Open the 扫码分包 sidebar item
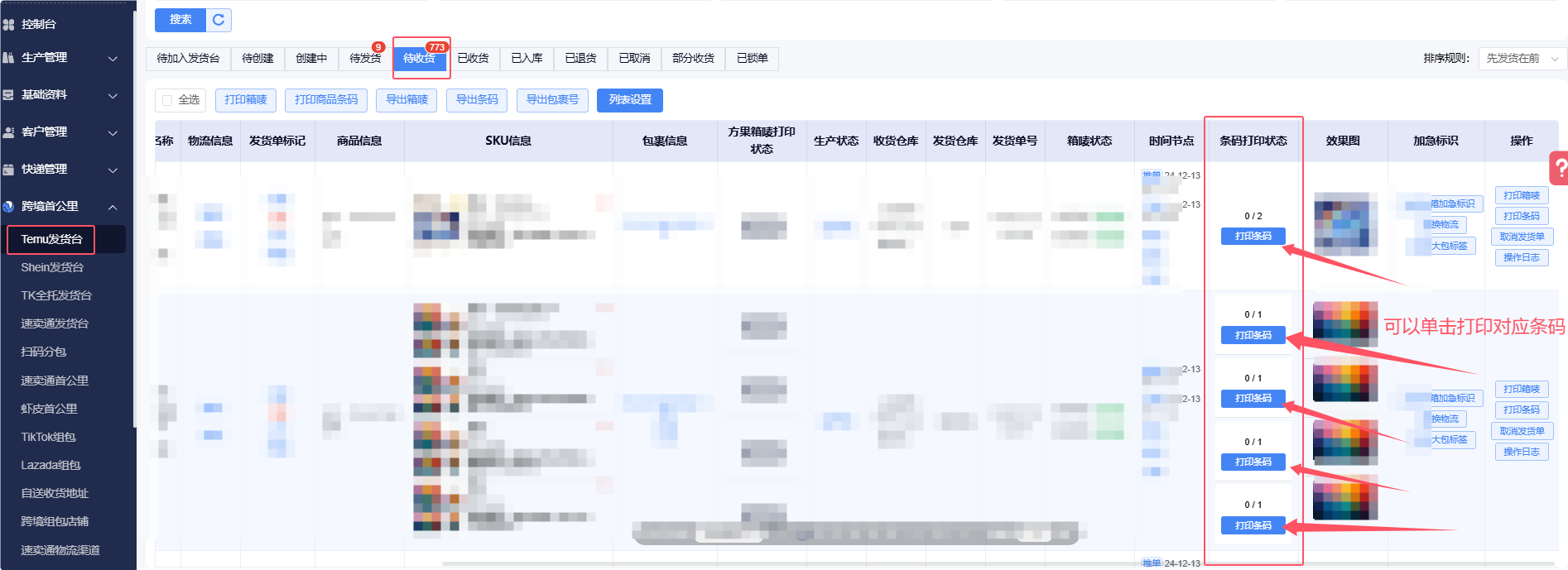The image size is (1568, 570). (x=43, y=352)
